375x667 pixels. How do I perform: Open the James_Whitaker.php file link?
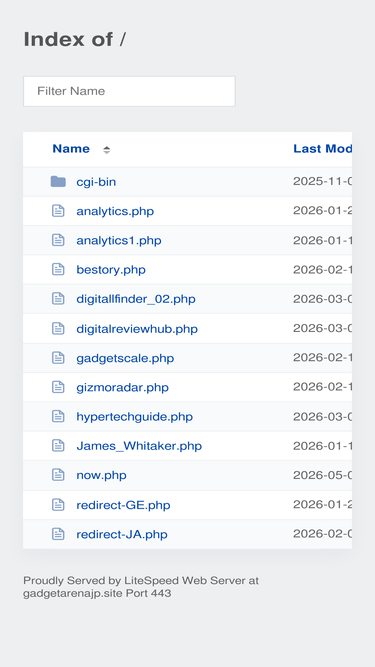click(x=139, y=446)
